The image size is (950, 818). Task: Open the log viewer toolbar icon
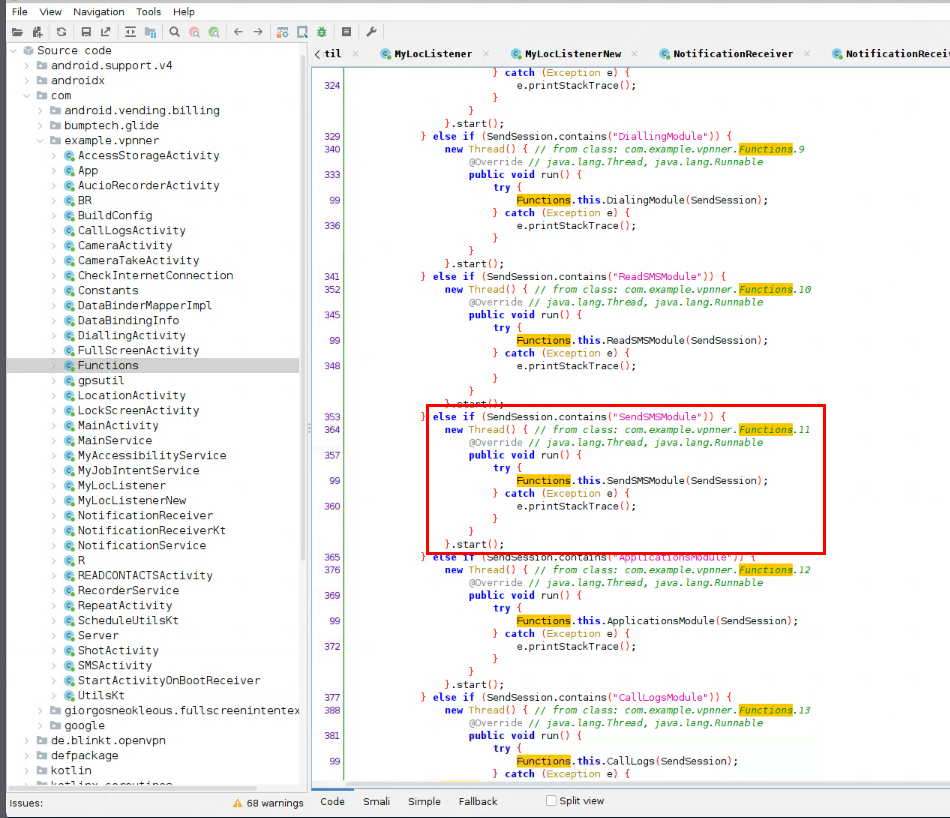(x=347, y=32)
